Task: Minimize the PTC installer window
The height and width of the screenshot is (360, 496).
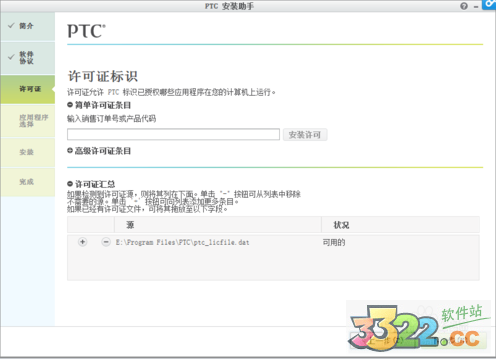Action: pyautogui.click(x=476, y=7)
